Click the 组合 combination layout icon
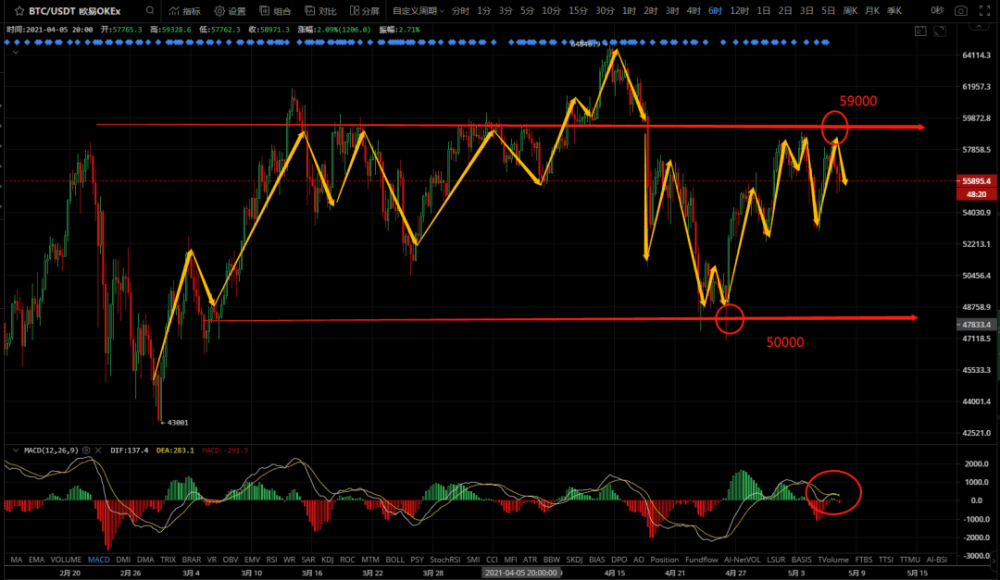 [276, 11]
